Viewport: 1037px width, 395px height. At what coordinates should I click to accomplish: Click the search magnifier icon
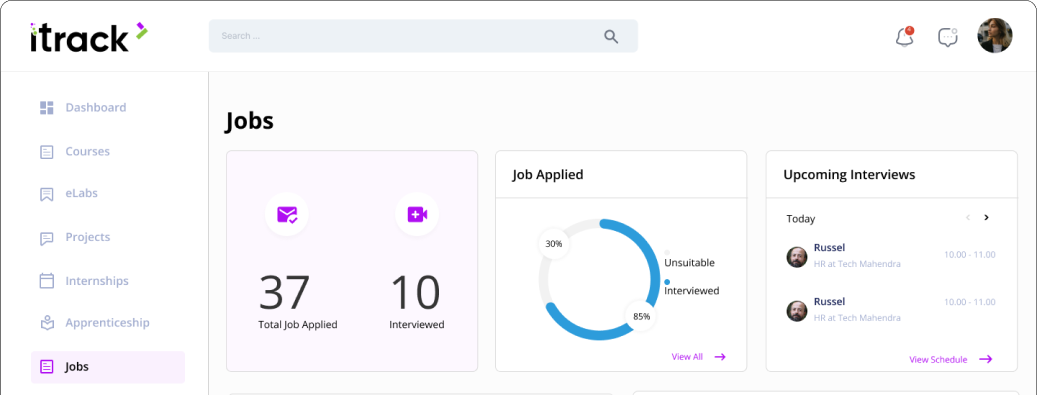tap(610, 36)
